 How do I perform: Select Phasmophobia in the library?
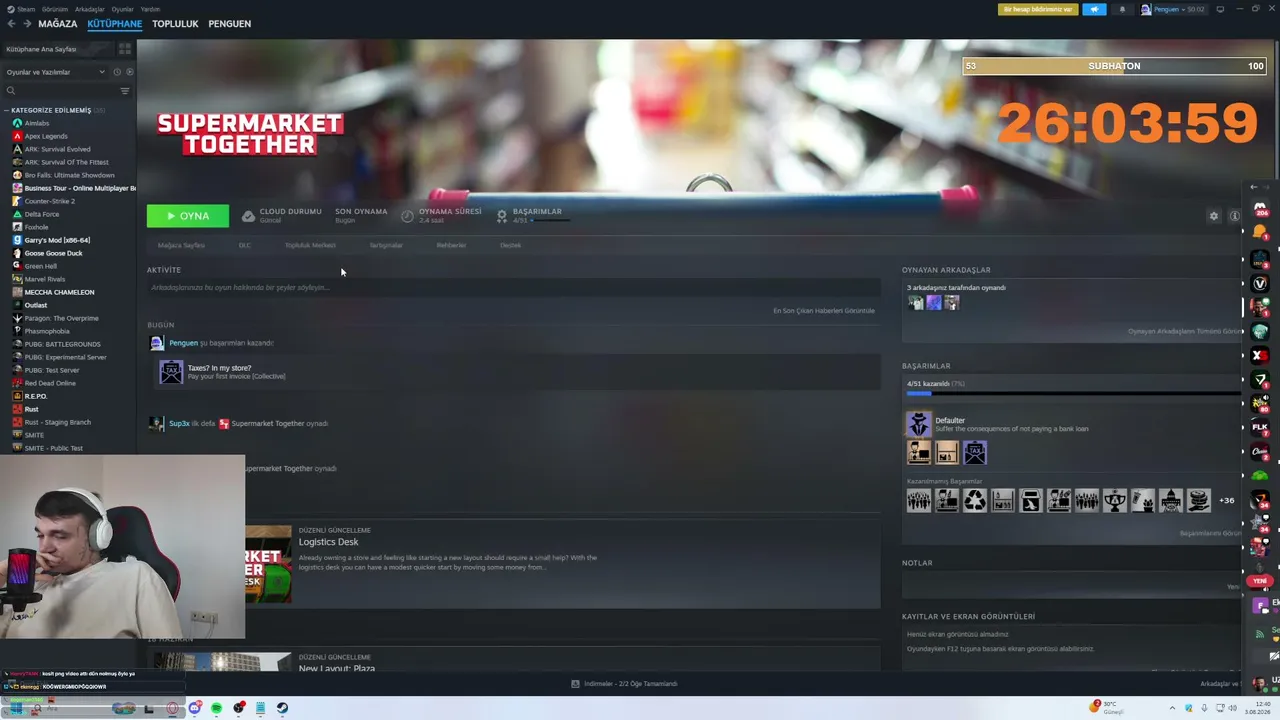tap(47, 331)
